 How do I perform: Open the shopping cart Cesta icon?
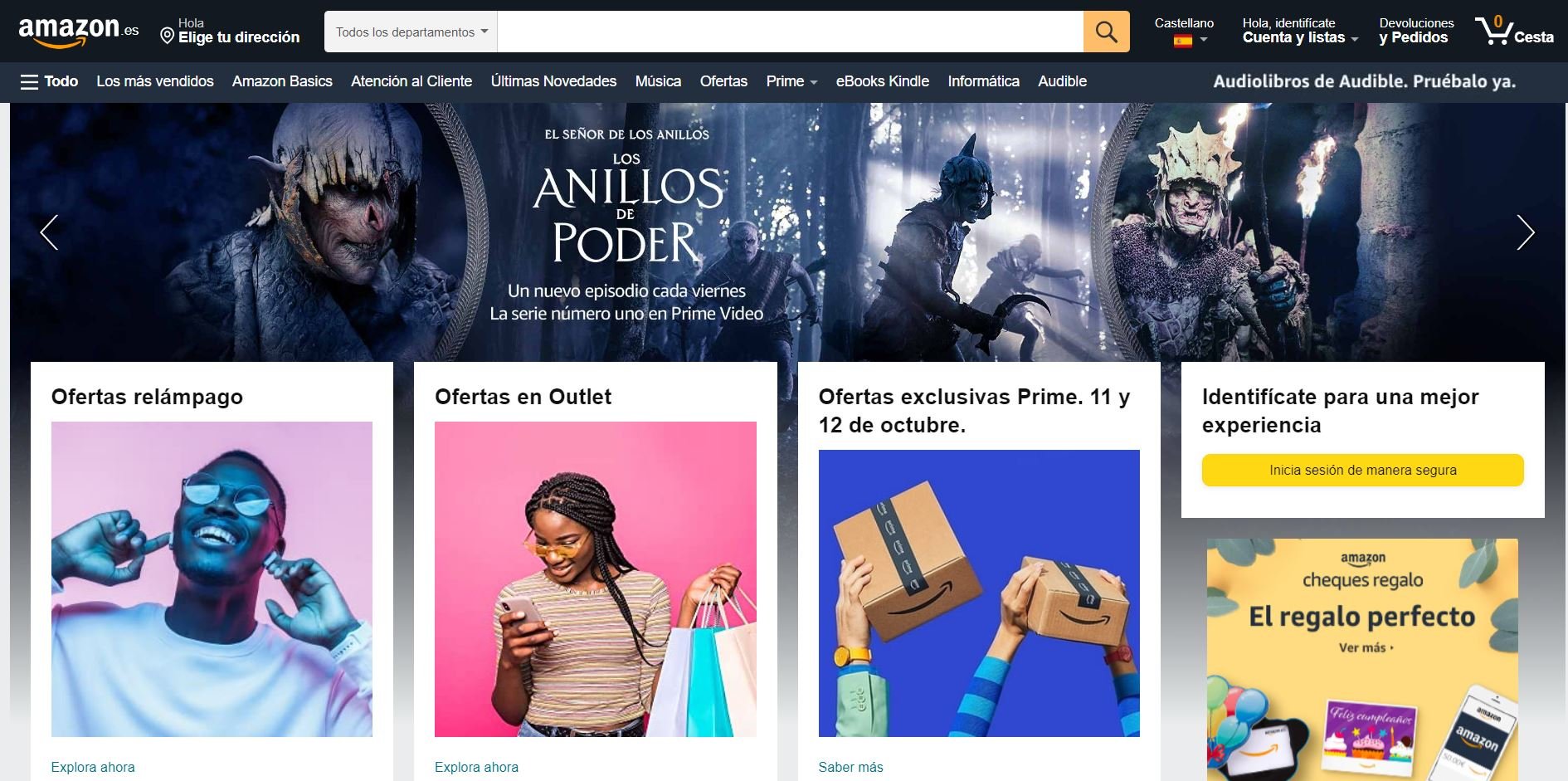point(1514,31)
